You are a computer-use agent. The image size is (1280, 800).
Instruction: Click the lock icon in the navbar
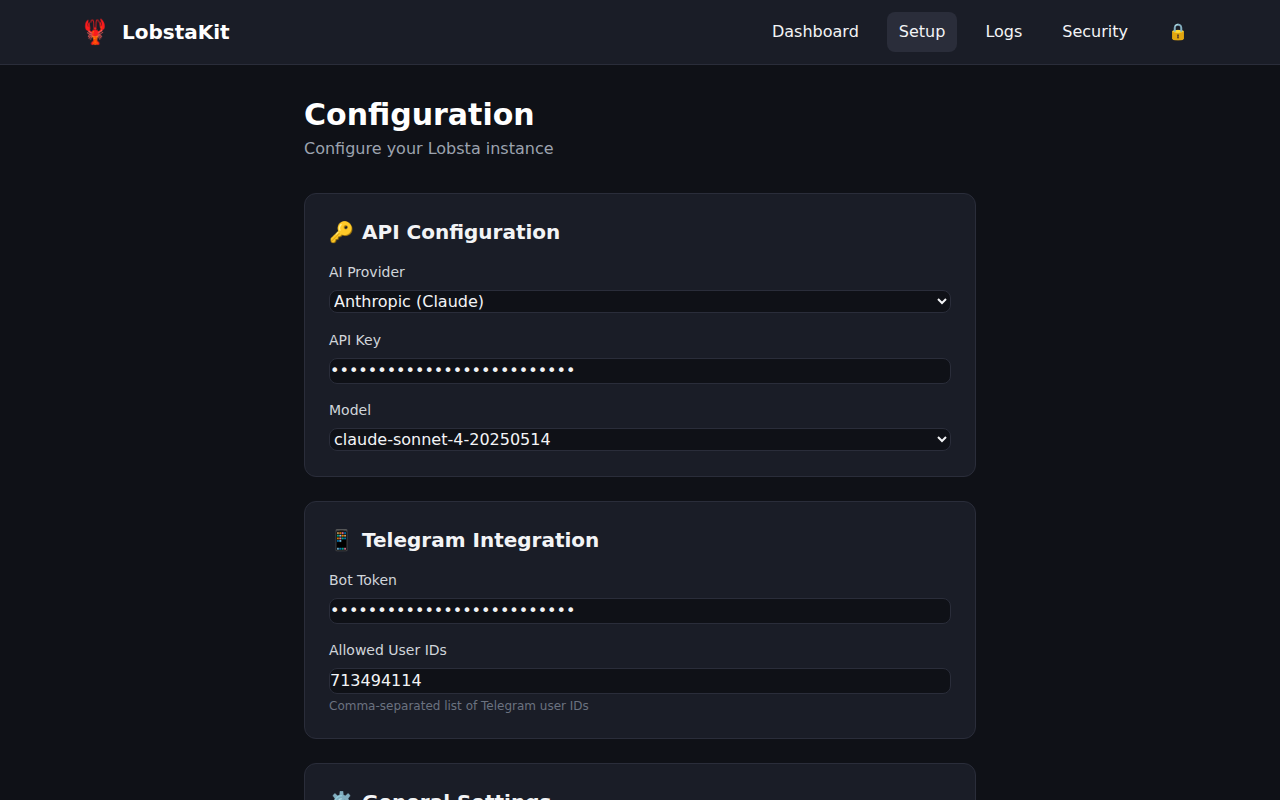click(x=1177, y=31)
